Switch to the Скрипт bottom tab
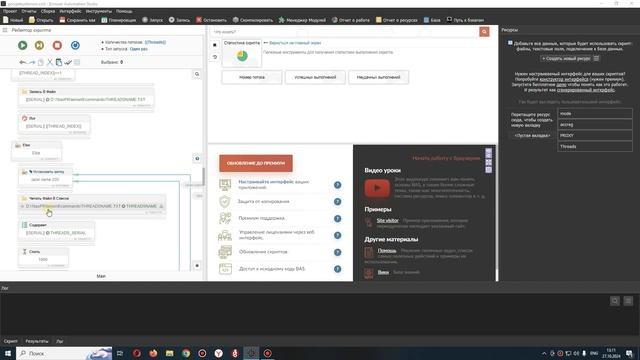Image resolution: width=640 pixels, height=360 pixels. pyautogui.click(x=11, y=341)
